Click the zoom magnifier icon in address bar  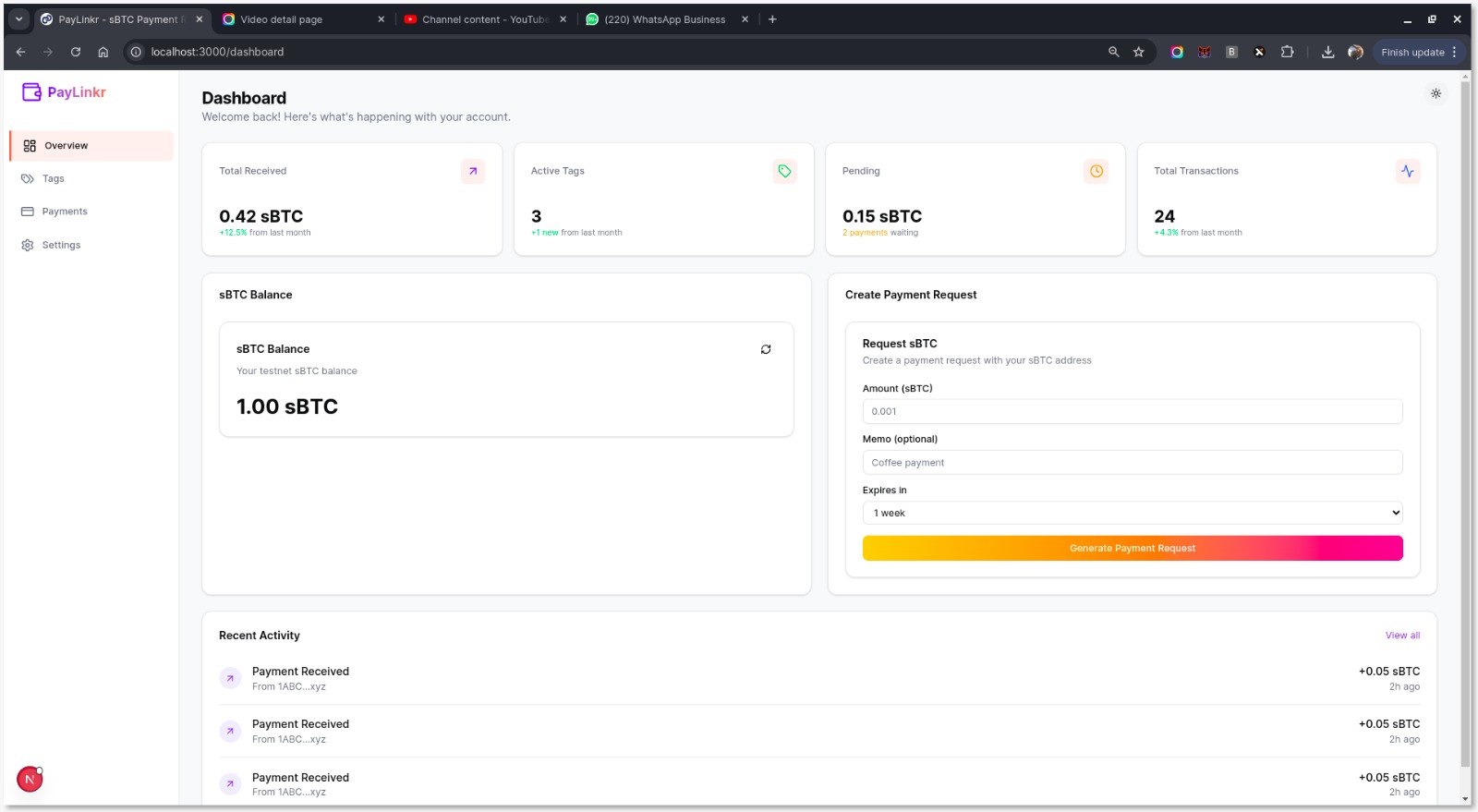[1113, 52]
